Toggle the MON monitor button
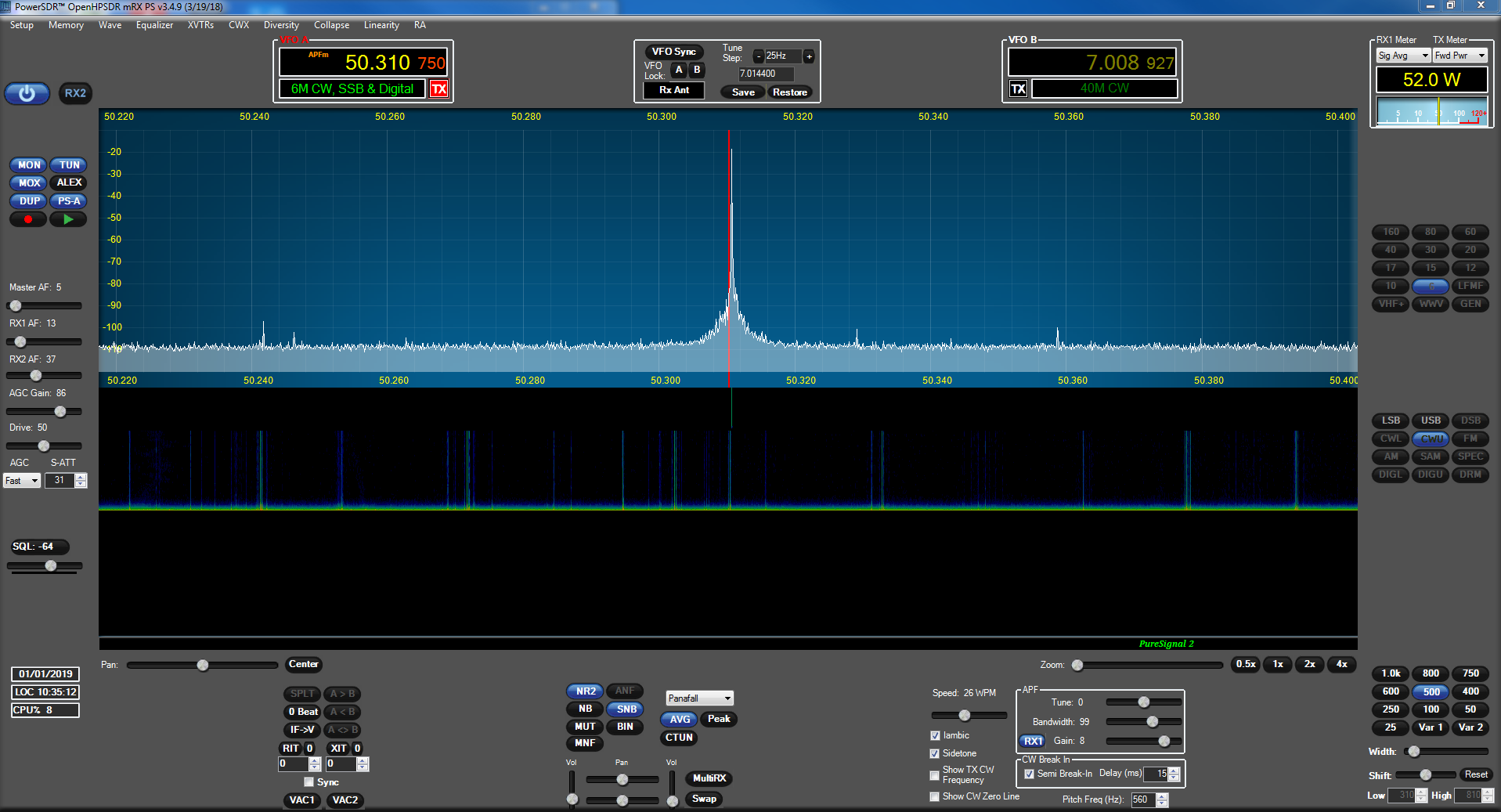Image resolution: width=1501 pixels, height=812 pixels. click(29, 165)
